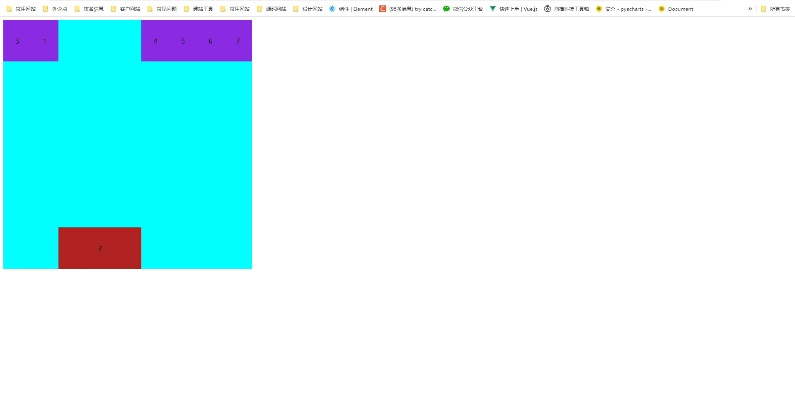Click the purple box labeled 1
This screenshot has height=400, width=795.
(44, 41)
